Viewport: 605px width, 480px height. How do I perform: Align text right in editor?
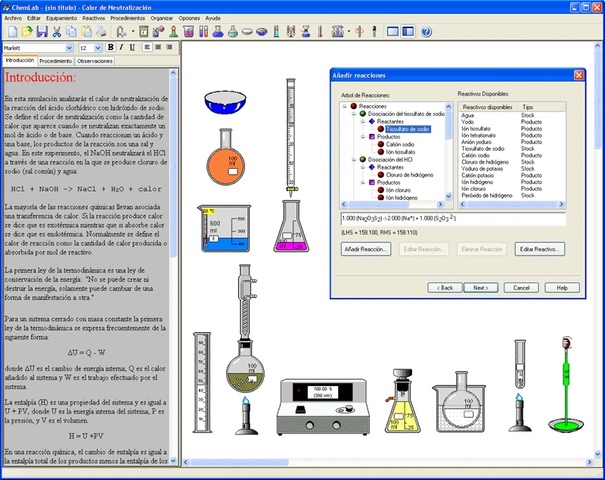[169, 47]
